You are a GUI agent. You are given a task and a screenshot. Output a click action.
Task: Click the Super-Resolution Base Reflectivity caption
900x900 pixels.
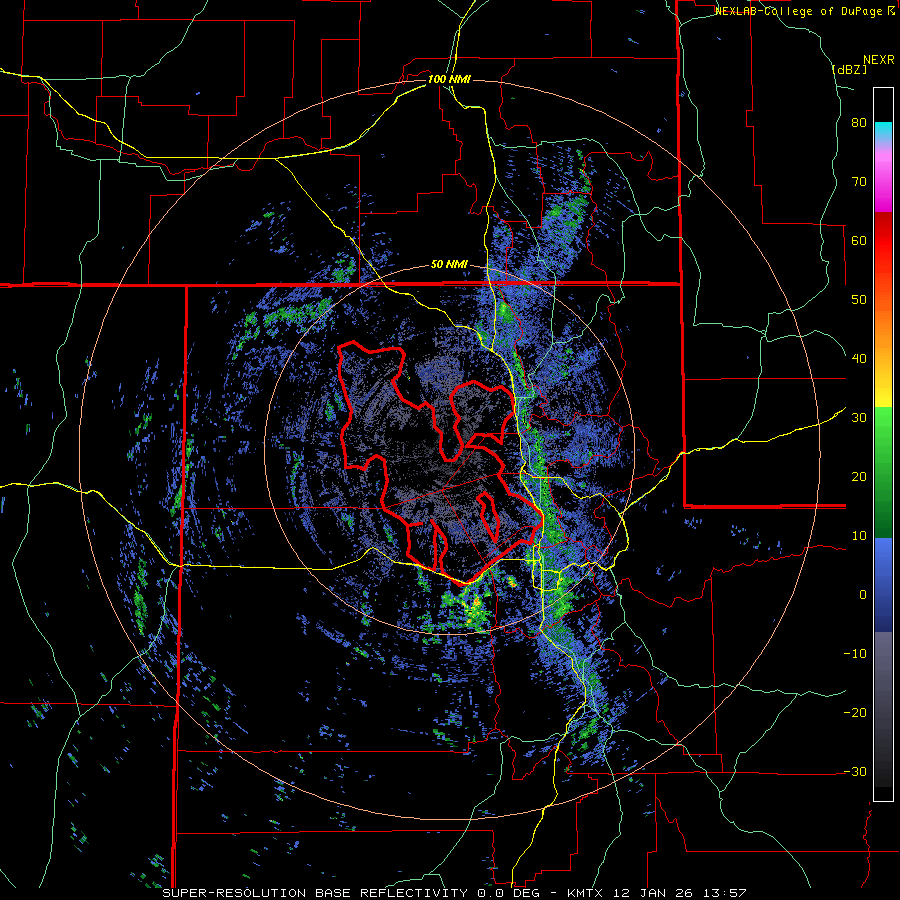click(x=315, y=893)
